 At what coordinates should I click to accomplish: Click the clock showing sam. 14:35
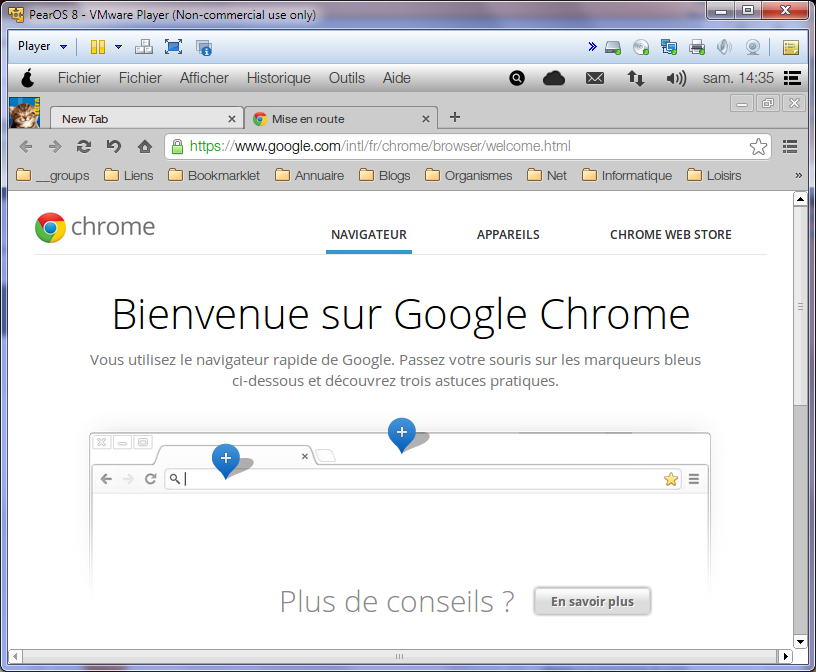(738, 78)
